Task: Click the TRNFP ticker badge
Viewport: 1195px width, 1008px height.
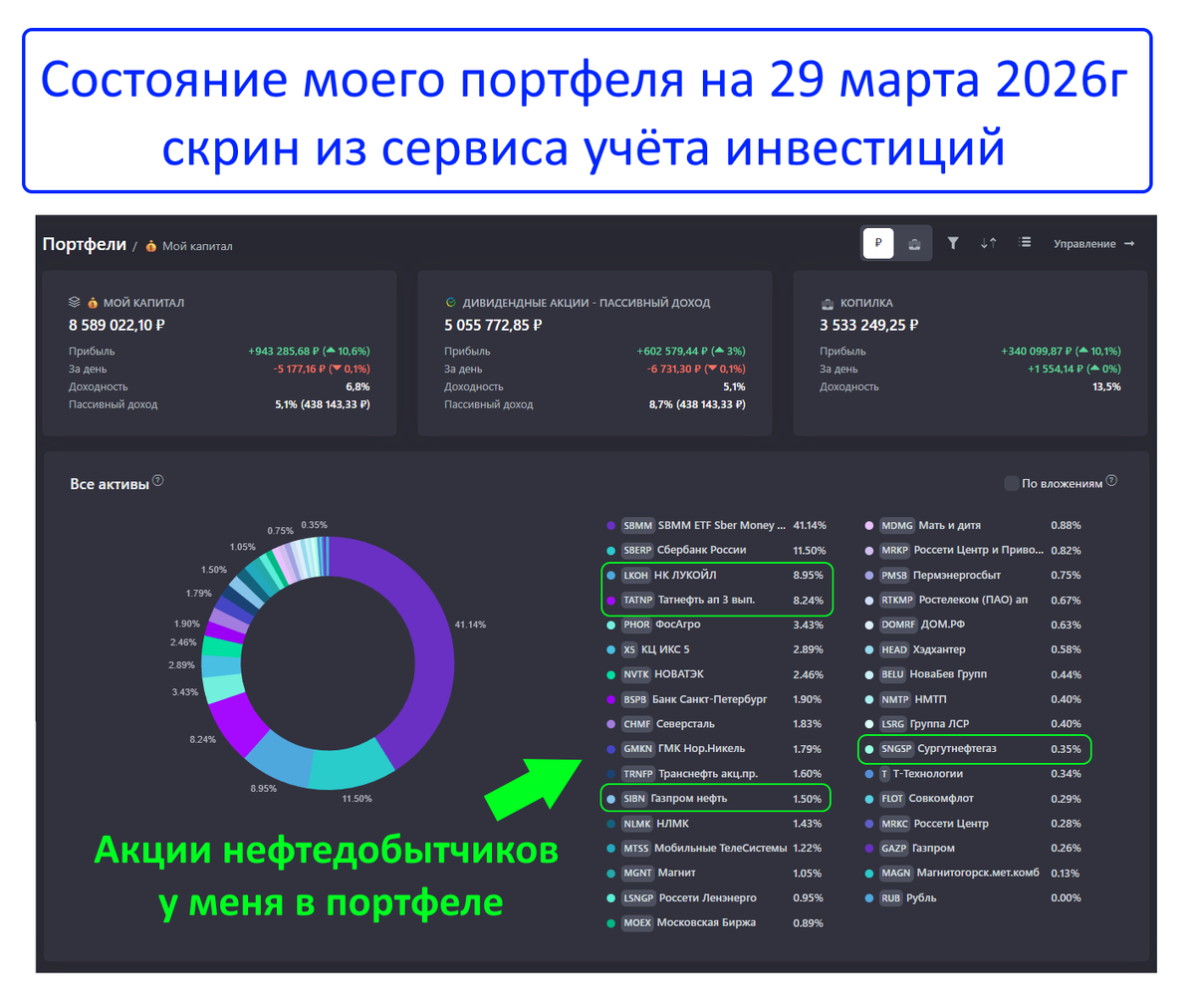Action: pyautogui.click(x=638, y=774)
